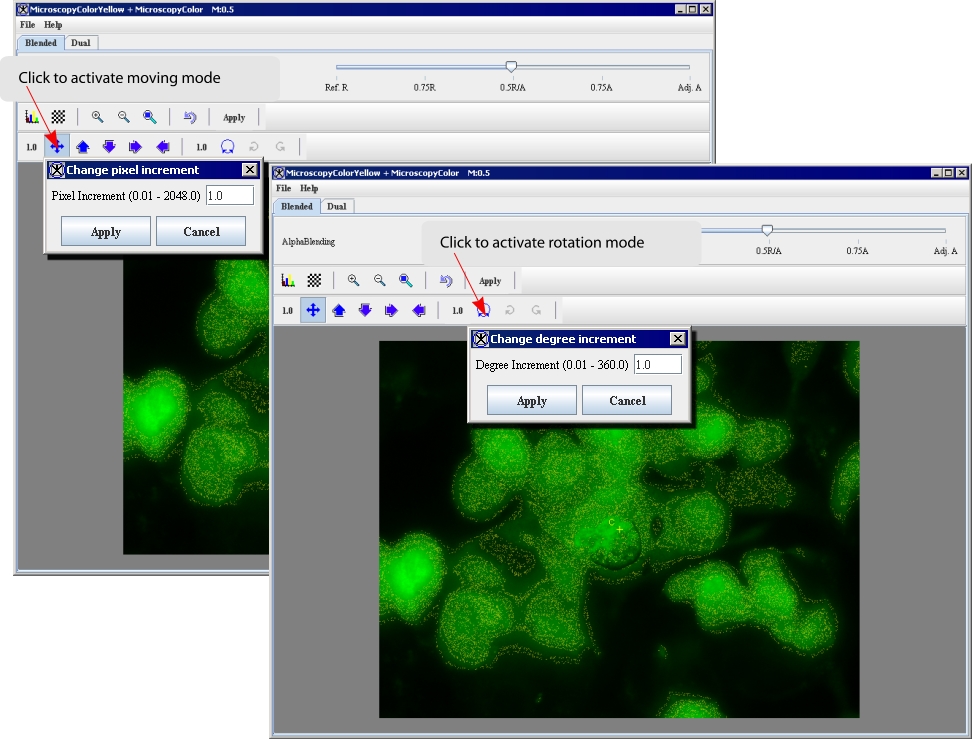Click the Pixel Increment text field
This screenshot has width=972, height=739.
(x=229, y=196)
